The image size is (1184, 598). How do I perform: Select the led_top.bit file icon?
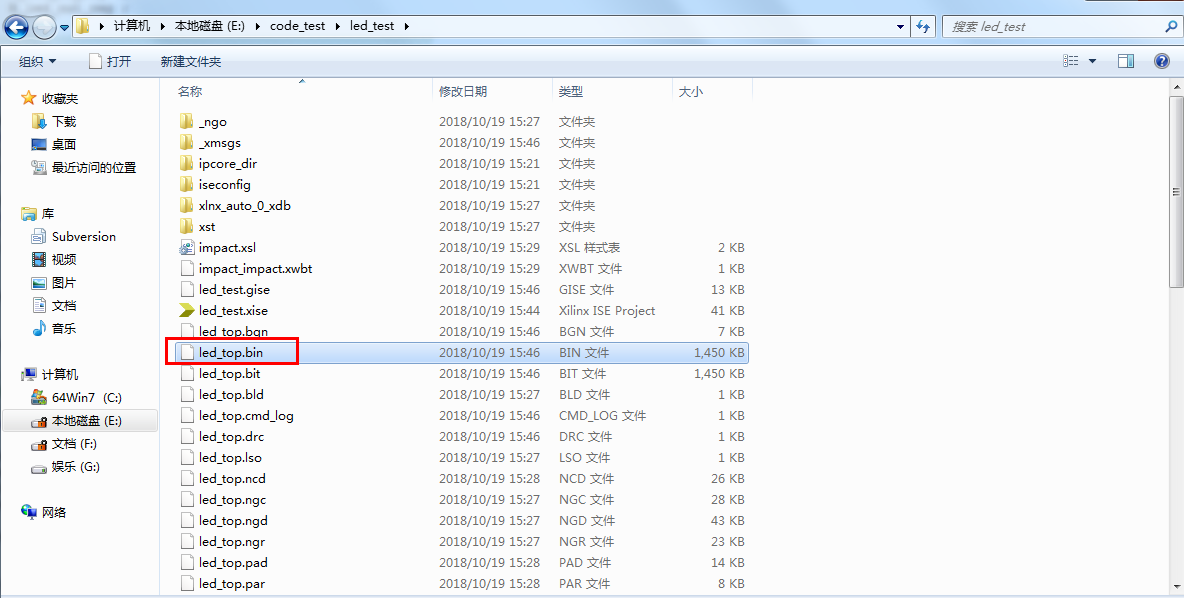click(x=187, y=373)
